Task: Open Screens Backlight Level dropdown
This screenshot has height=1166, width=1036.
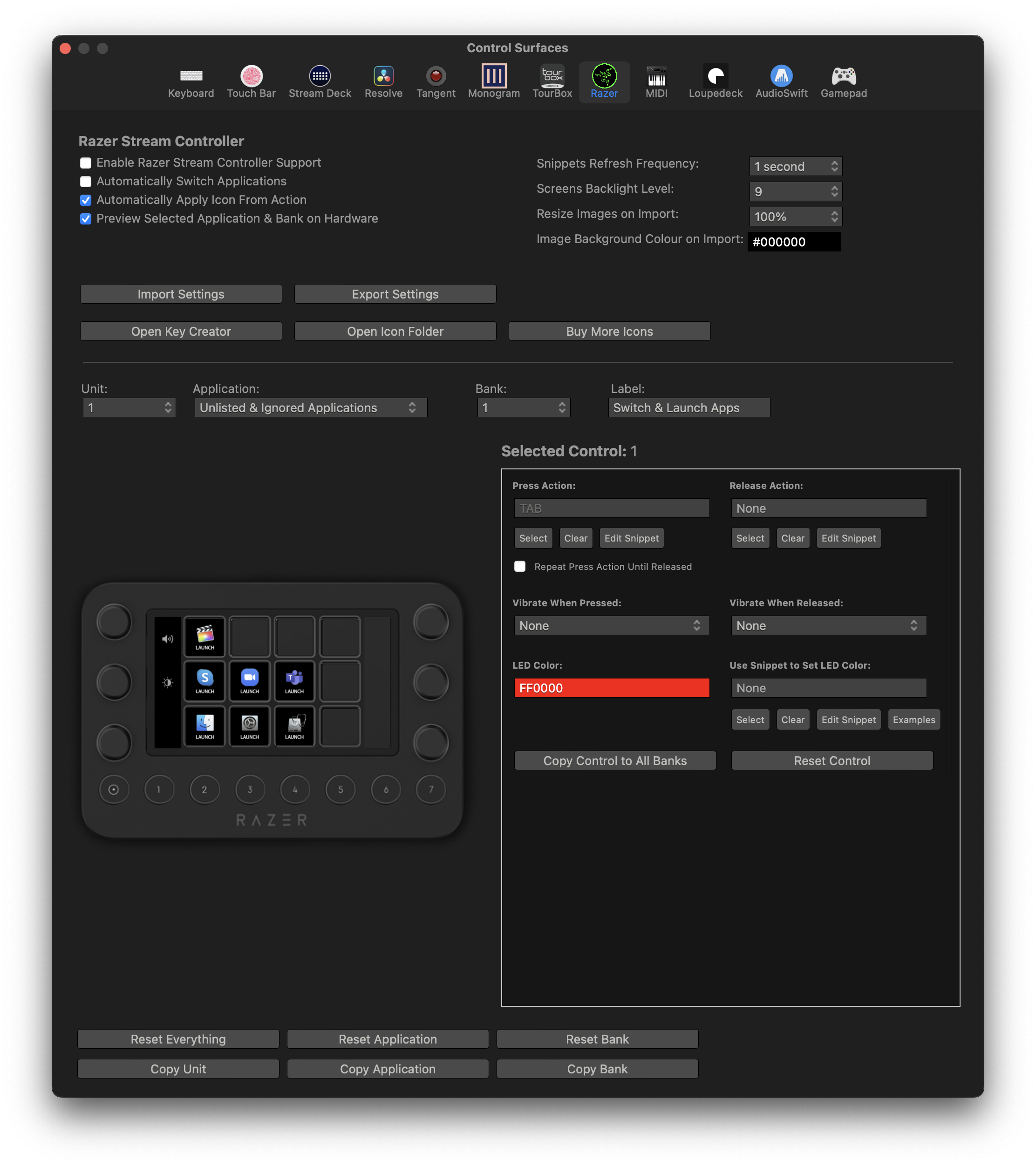Action: point(796,192)
